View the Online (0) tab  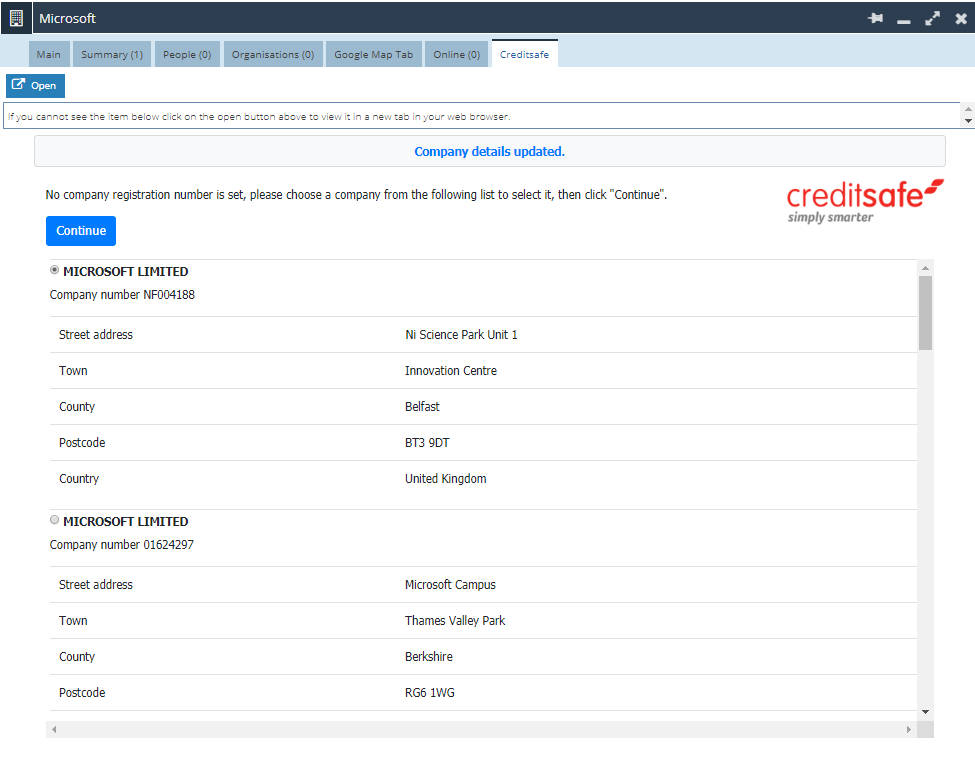456,54
